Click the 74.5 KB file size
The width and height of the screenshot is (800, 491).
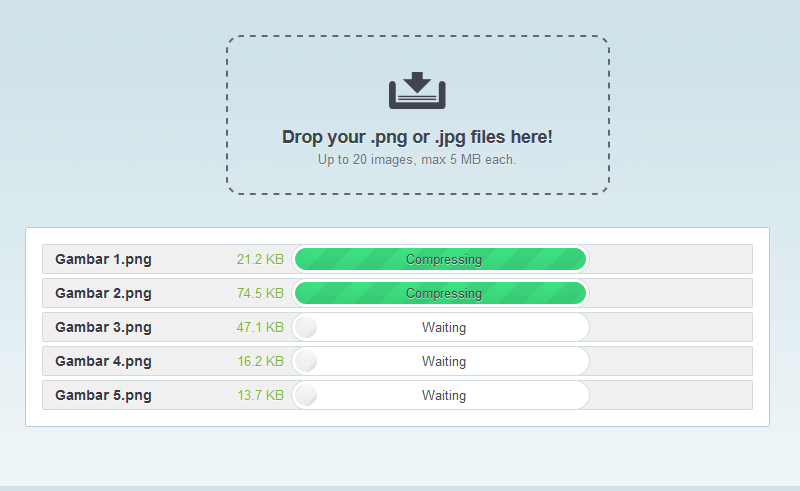(260, 293)
